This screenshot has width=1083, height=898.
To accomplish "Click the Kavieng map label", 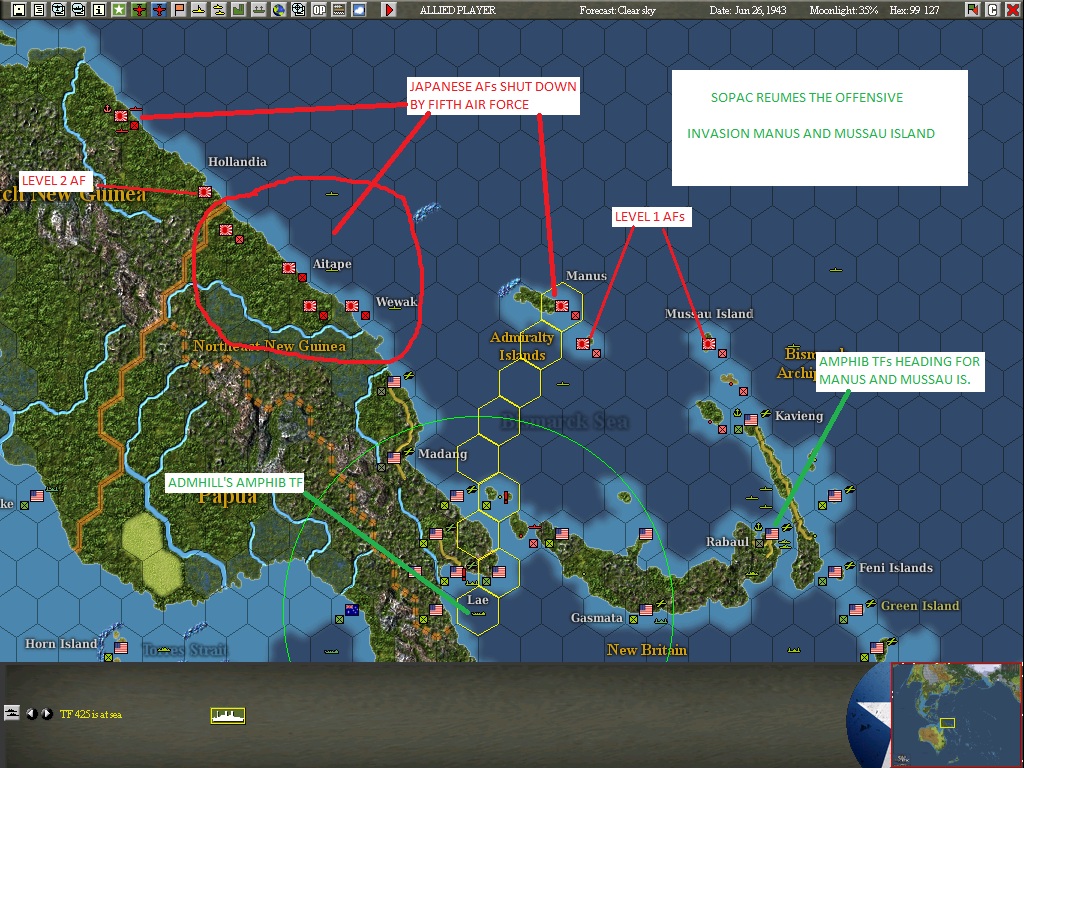I will 799,416.
